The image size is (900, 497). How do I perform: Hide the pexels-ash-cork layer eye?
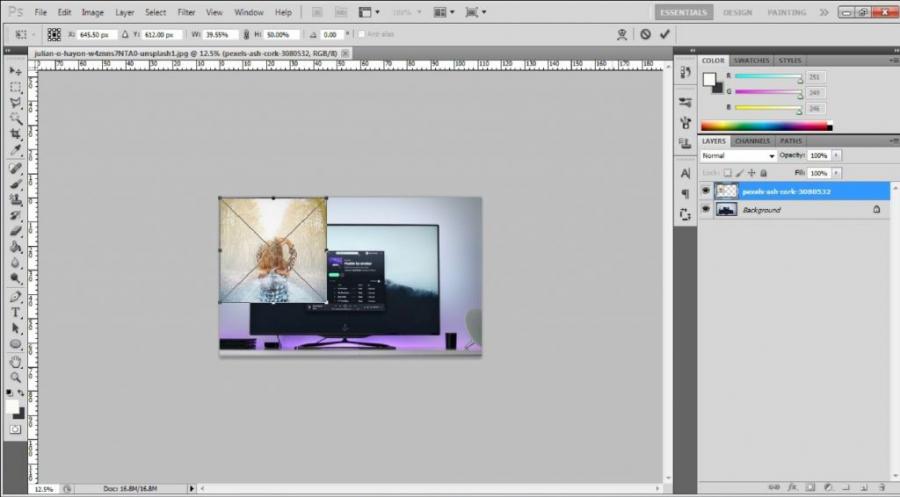click(x=706, y=191)
